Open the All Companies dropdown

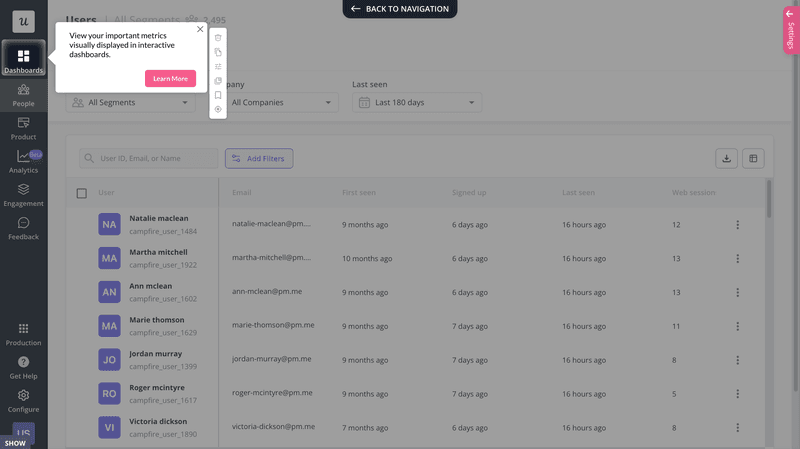point(283,102)
